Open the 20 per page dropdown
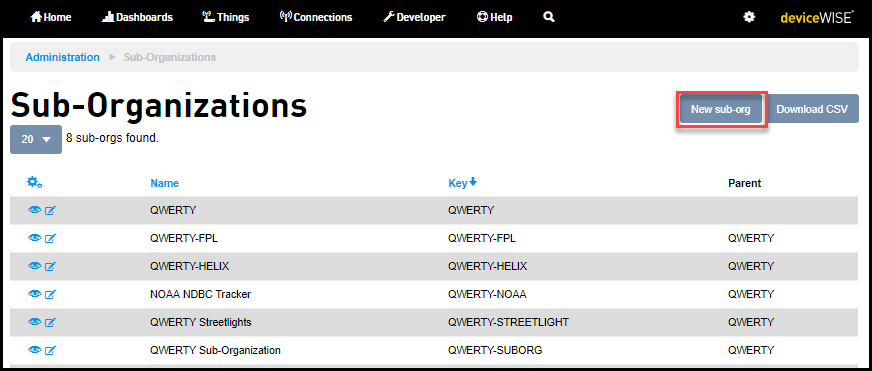872x371 pixels. tap(36, 140)
